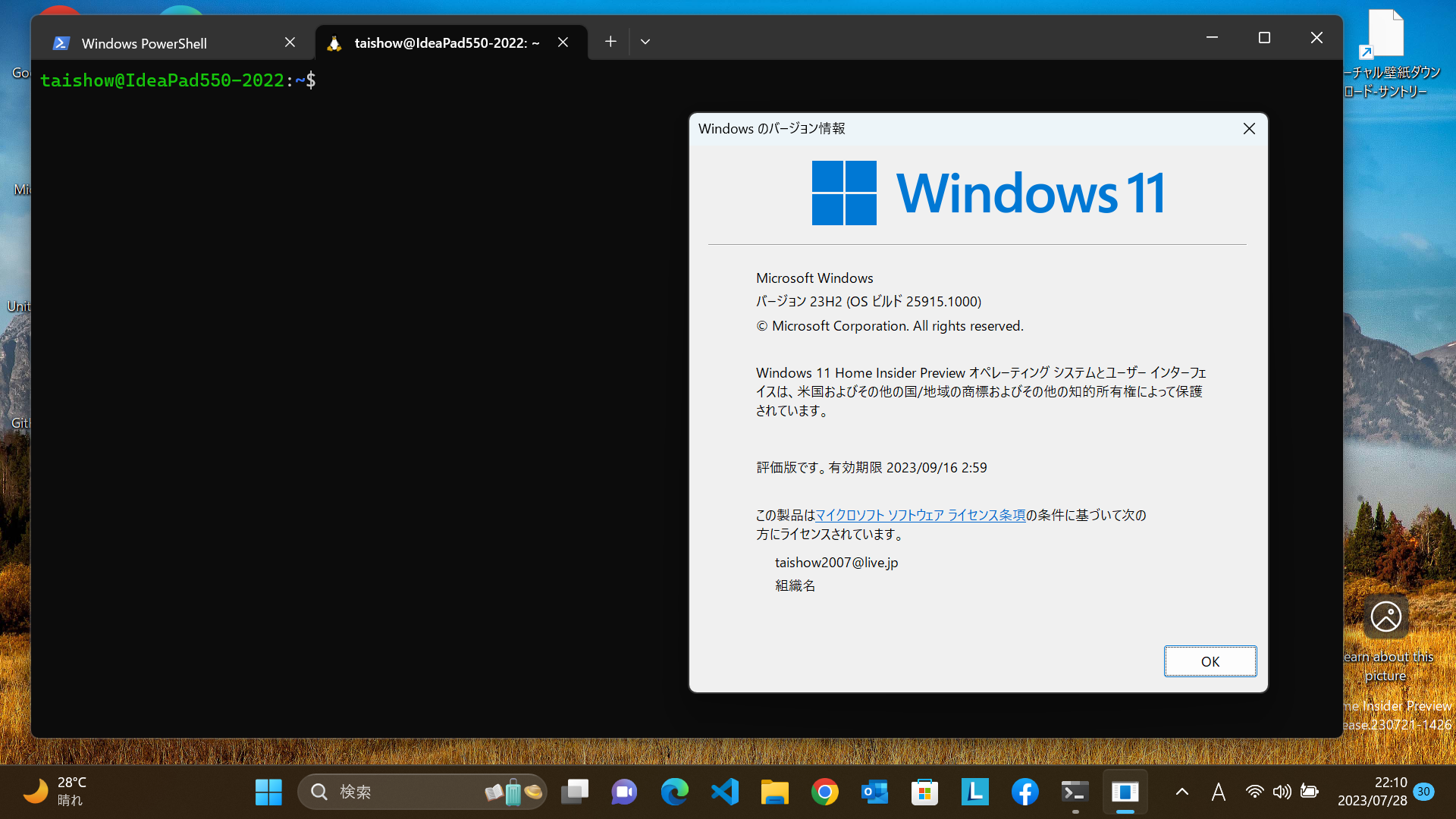Open notifications badge showing 30
This screenshot has height=819, width=1456.
click(x=1423, y=791)
